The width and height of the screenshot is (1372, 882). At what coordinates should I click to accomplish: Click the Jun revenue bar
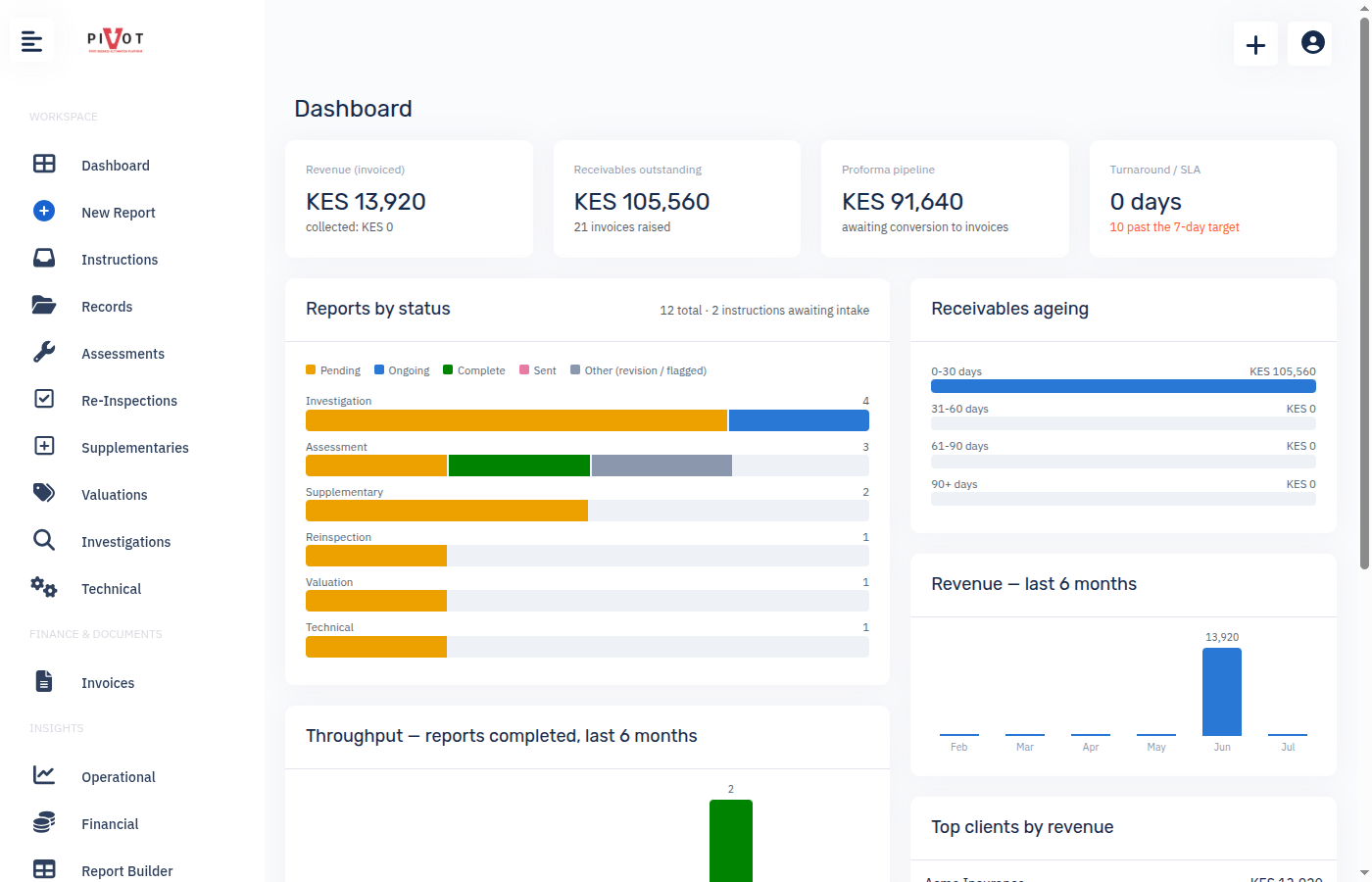pyautogui.click(x=1222, y=692)
